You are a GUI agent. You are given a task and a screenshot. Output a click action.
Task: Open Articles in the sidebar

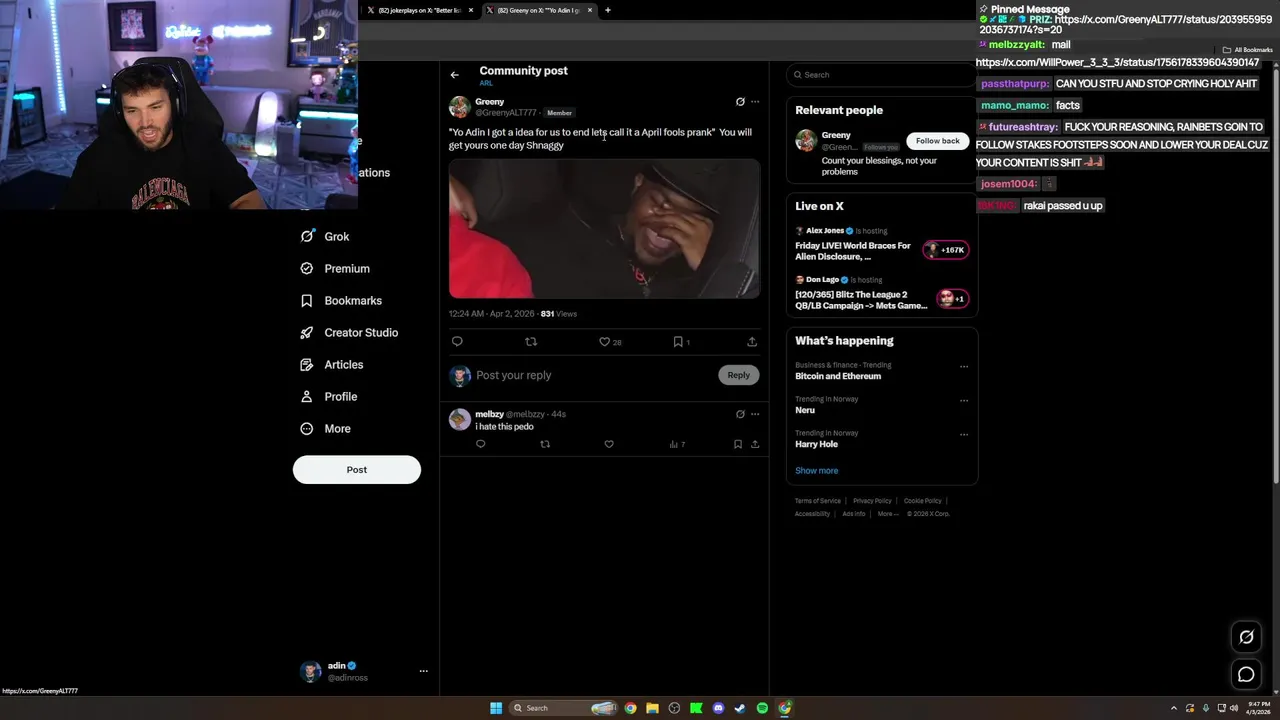pos(331,364)
